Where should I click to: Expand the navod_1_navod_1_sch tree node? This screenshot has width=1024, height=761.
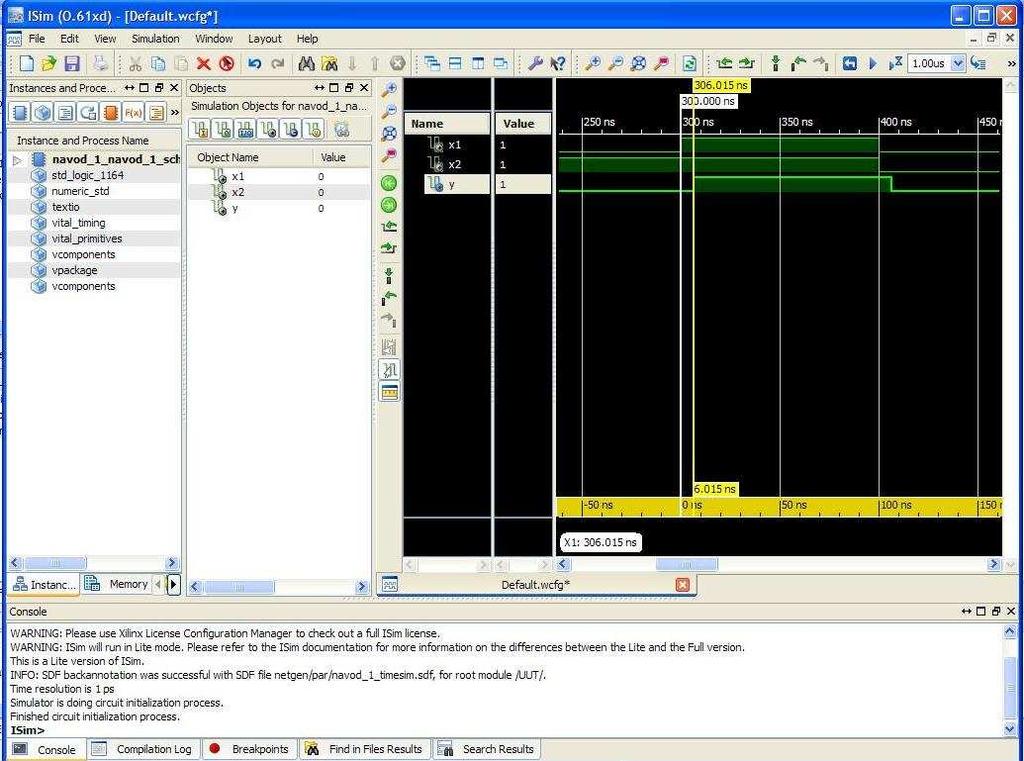click(18, 159)
